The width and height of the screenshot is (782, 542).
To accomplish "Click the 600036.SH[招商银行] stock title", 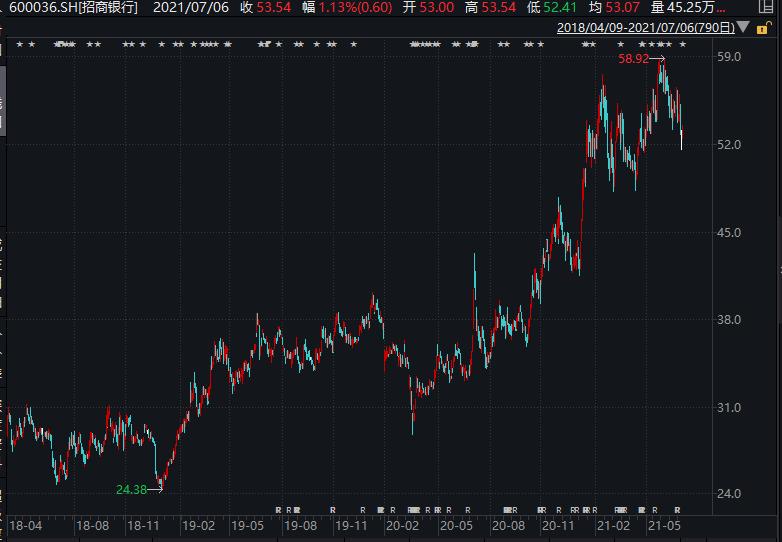I will pos(73,8).
